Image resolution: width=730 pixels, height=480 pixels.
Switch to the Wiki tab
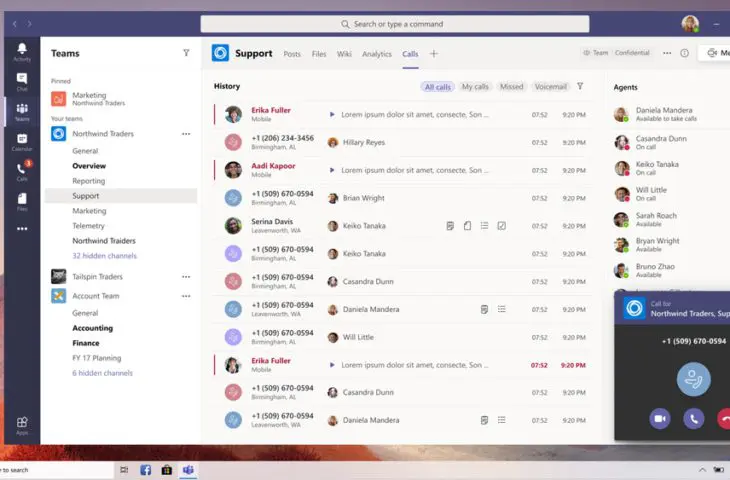tap(344, 54)
